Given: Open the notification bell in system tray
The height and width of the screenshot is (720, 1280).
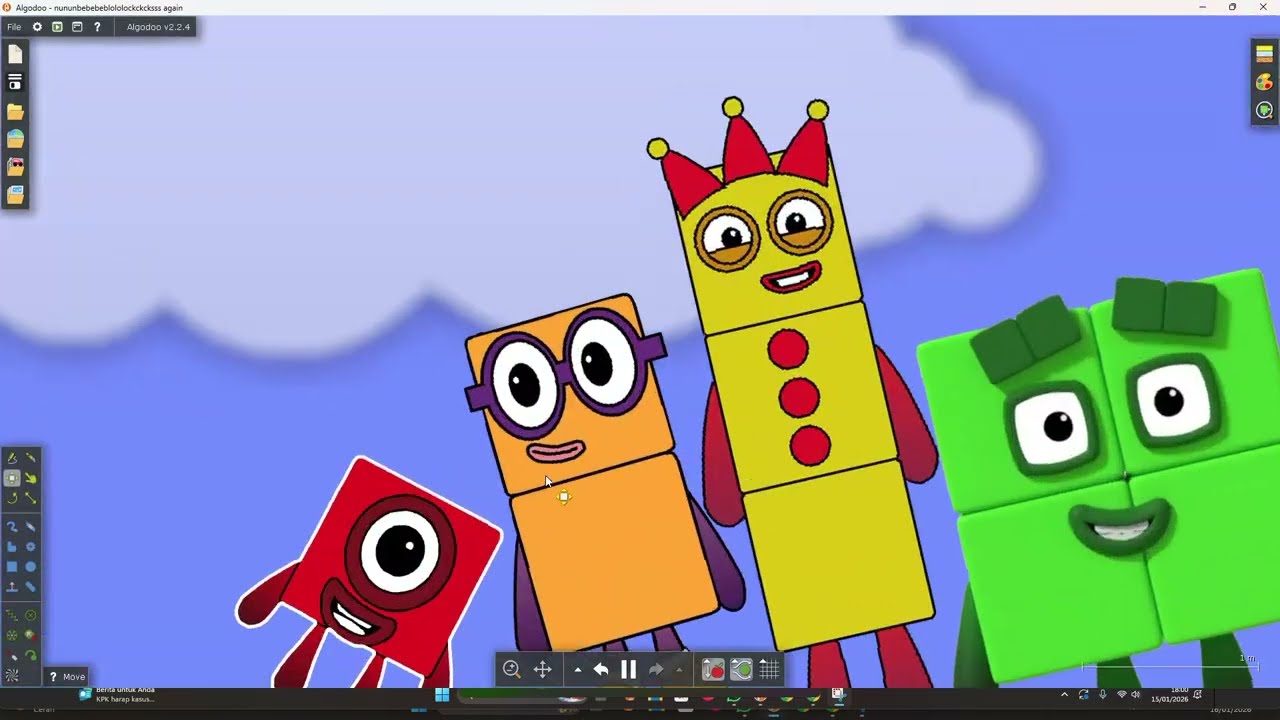Looking at the screenshot, I should click(1198, 695).
